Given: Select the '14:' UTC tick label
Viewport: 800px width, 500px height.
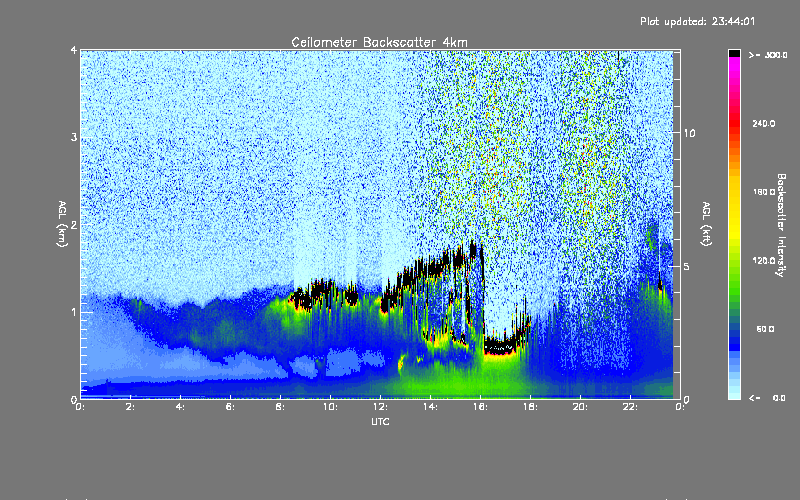Looking at the screenshot, I should [x=430, y=407].
